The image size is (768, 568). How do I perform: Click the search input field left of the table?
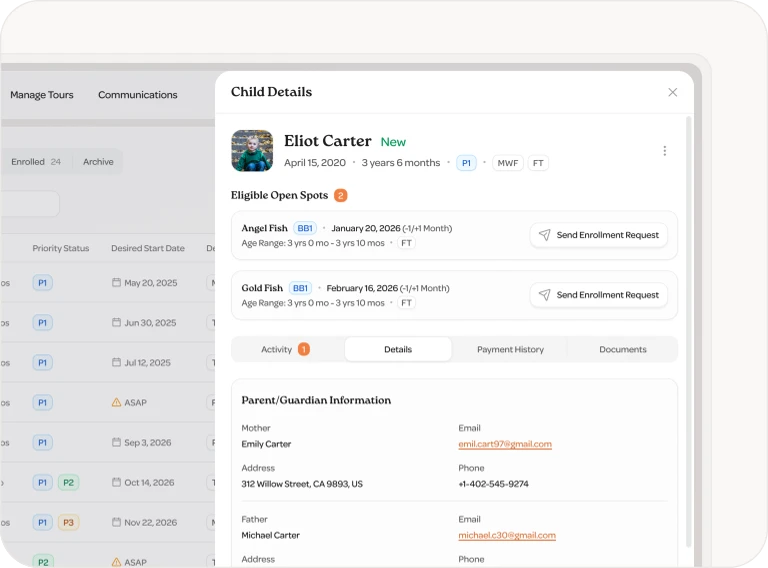[30, 204]
